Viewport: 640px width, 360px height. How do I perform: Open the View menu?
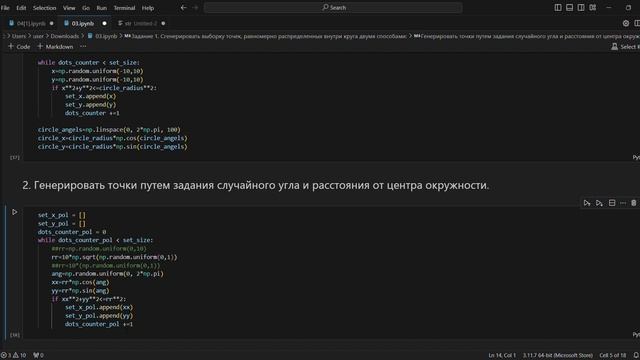(69, 8)
